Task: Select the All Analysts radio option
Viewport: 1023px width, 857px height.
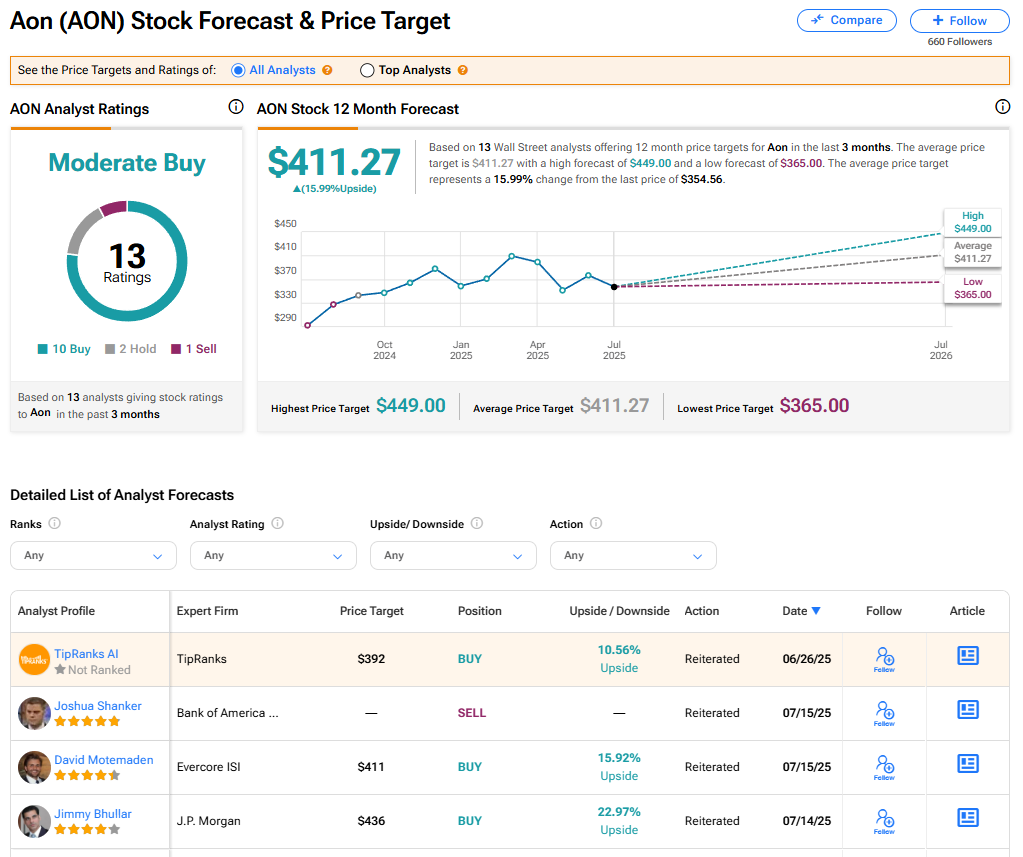Action: click(238, 71)
